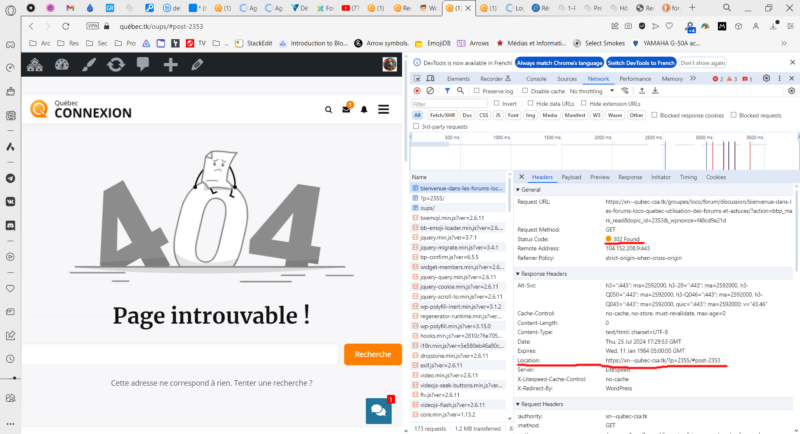Check the 3rd-party requests checkbox

pos(417,127)
